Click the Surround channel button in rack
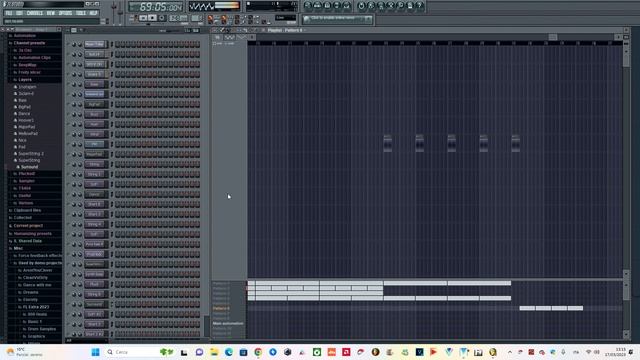The height and width of the screenshot is (360, 640). click(x=95, y=304)
